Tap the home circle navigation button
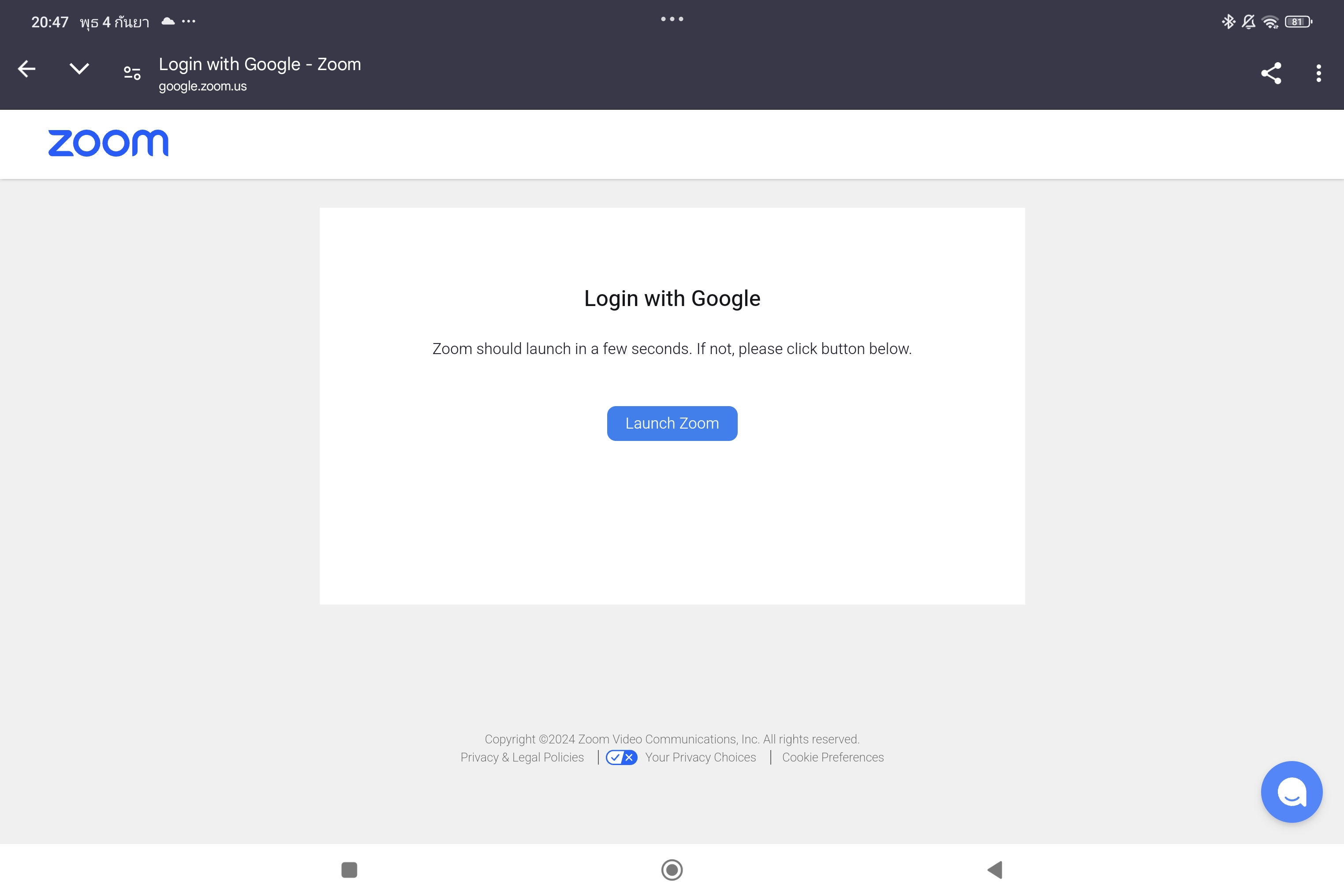The image size is (1344, 896). [x=672, y=870]
